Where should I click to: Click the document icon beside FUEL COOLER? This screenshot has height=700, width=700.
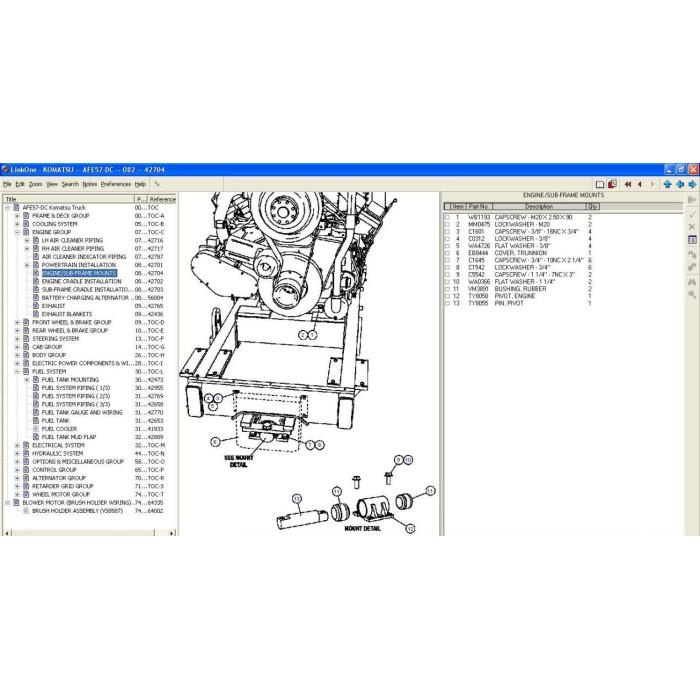(x=36, y=429)
